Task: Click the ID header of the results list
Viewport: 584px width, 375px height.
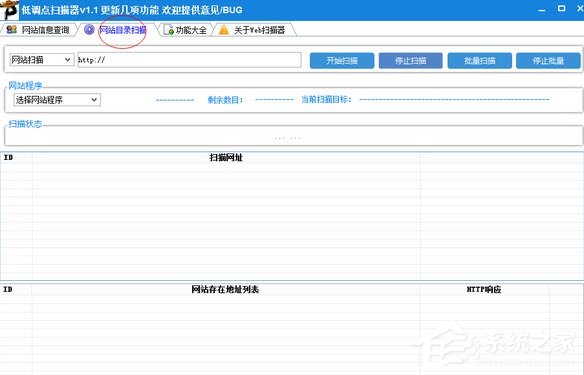Action: tap(8, 289)
